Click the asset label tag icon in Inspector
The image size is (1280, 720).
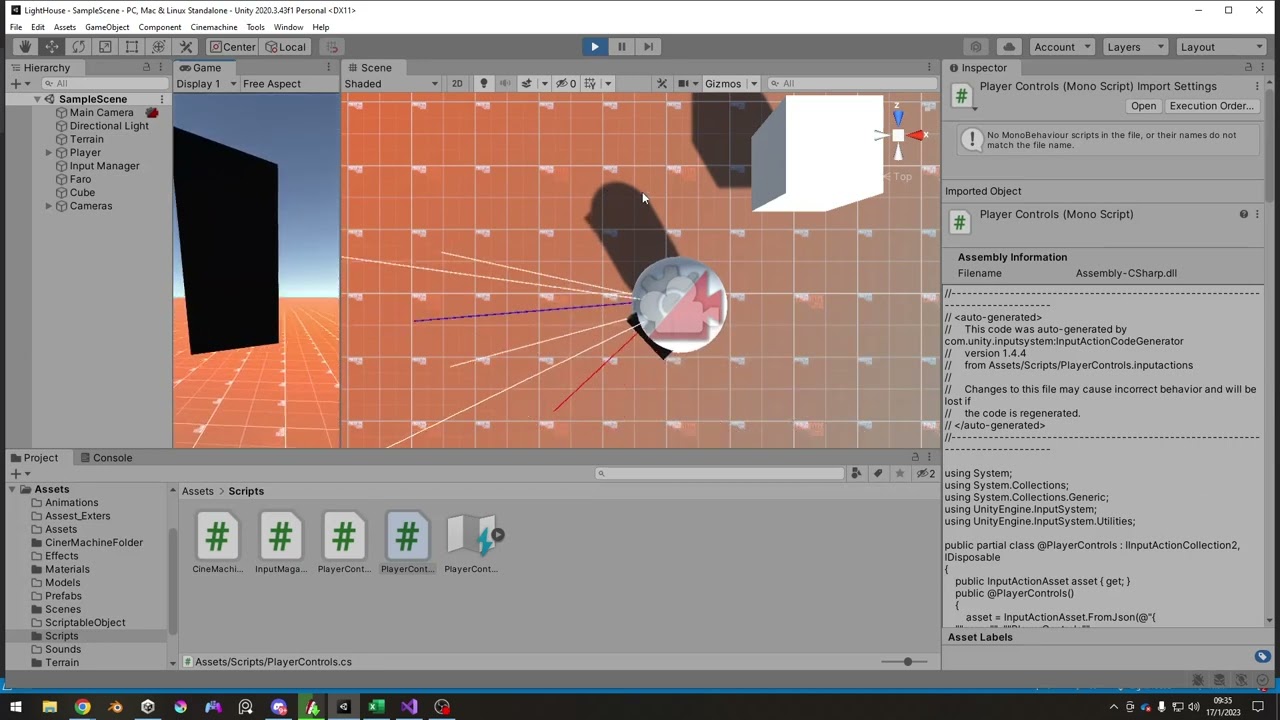pyautogui.click(x=1262, y=657)
